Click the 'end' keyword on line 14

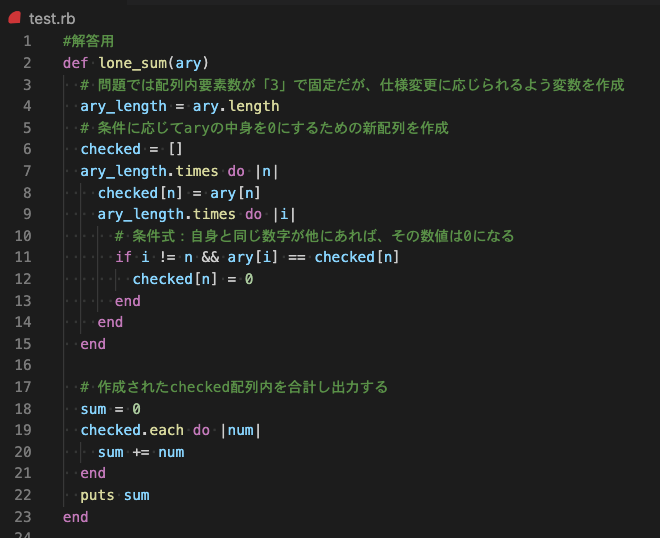coord(110,322)
